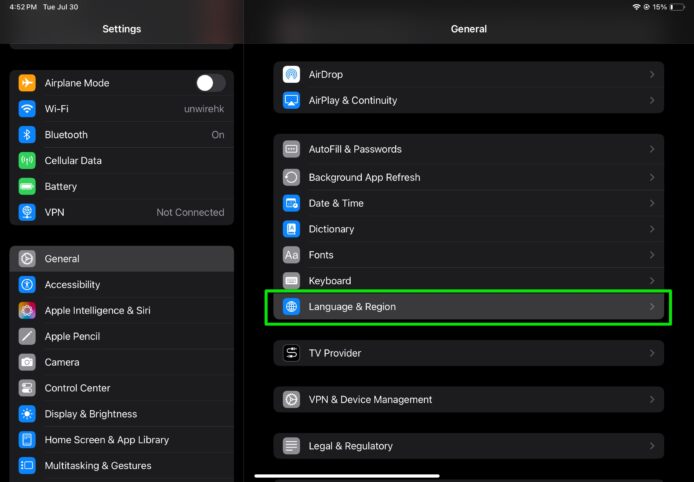694x482 pixels.
Task: Toggle the Airplane Mode switch
Action: pyautogui.click(x=210, y=83)
